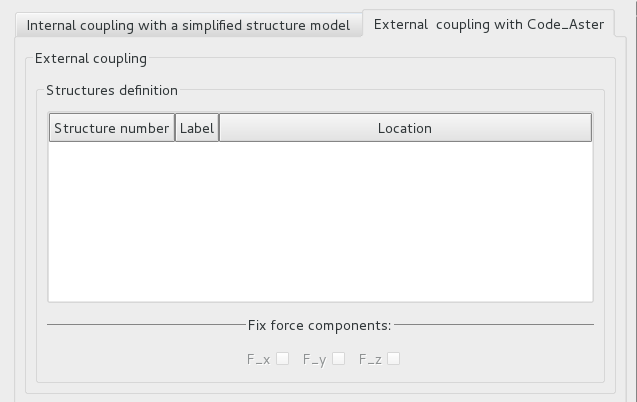Click the Label column header
This screenshot has width=637, height=402.
click(197, 128)
